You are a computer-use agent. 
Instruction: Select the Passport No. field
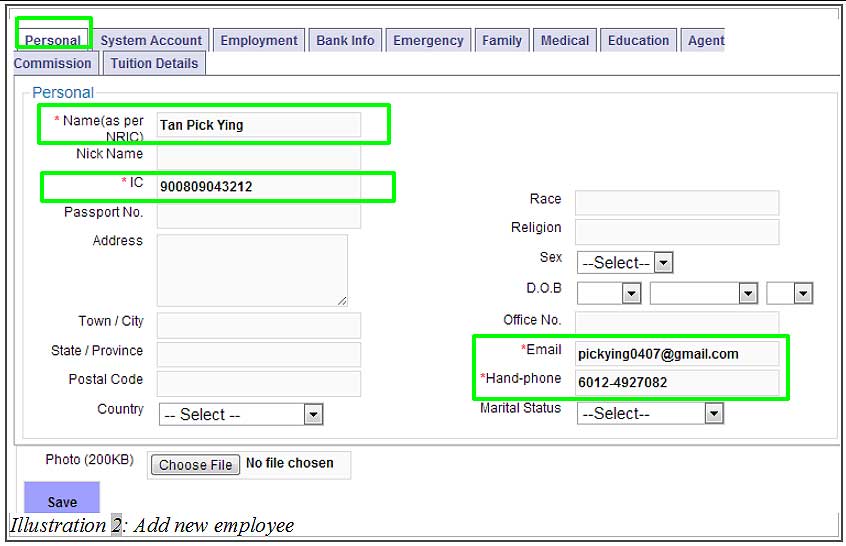[x=258, y=215]
